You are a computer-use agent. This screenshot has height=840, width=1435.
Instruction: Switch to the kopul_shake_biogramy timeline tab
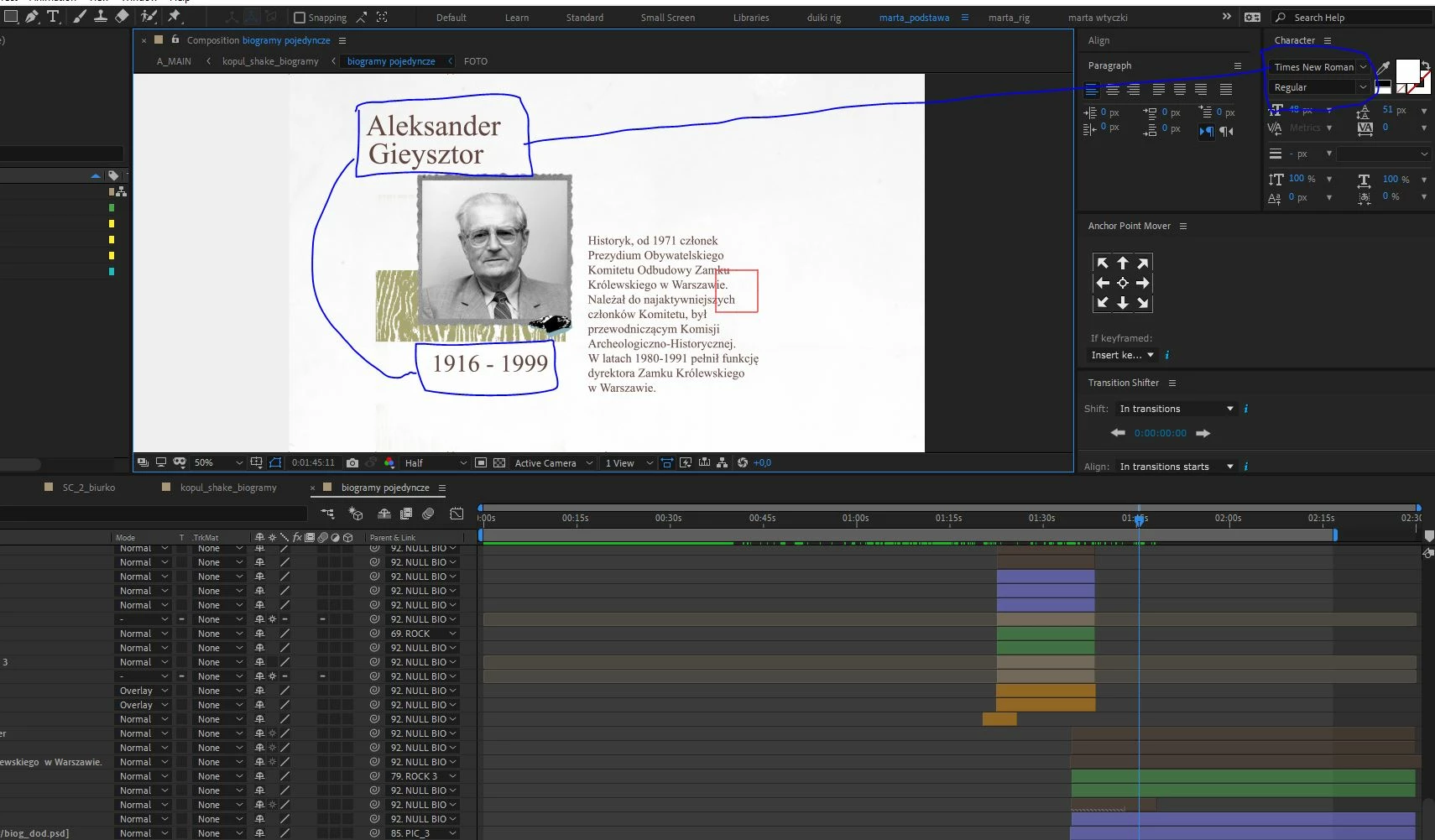click(228, 488)
